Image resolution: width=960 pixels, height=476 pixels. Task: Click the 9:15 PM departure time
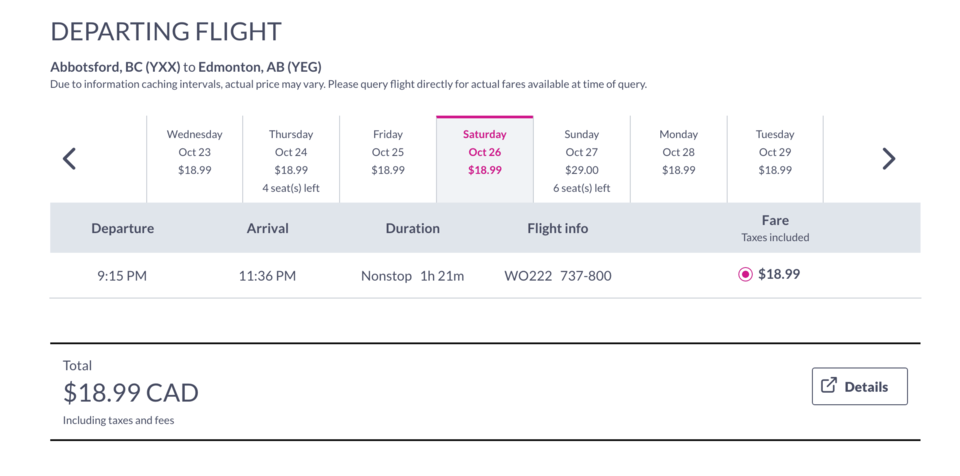[122, 276]
